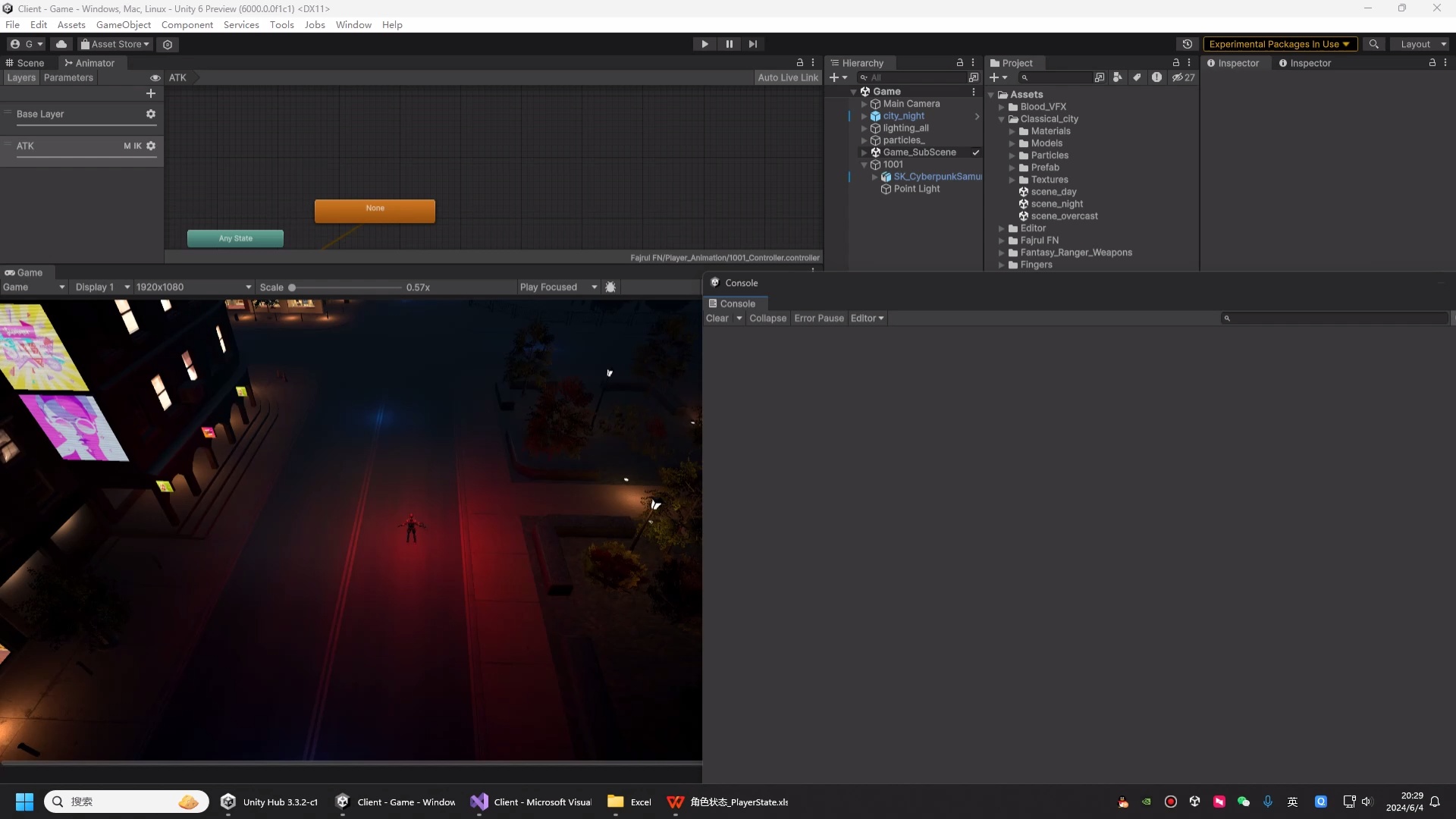Open filter by type in the Project toolbar
This screenshot has height=819, width=1456.
click(x=1119, y=78)
